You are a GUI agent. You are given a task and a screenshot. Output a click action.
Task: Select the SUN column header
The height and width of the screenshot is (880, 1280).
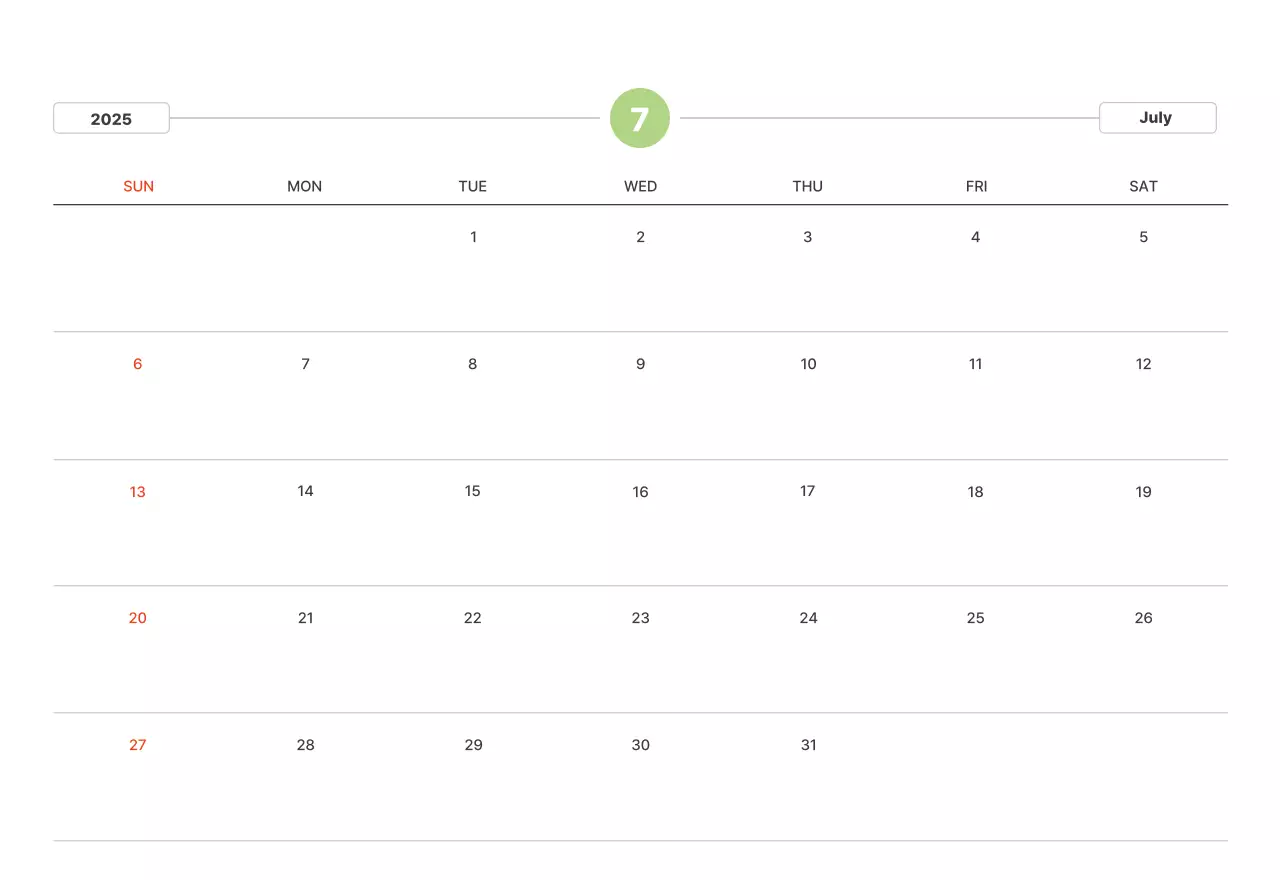(x=139, y=186)
